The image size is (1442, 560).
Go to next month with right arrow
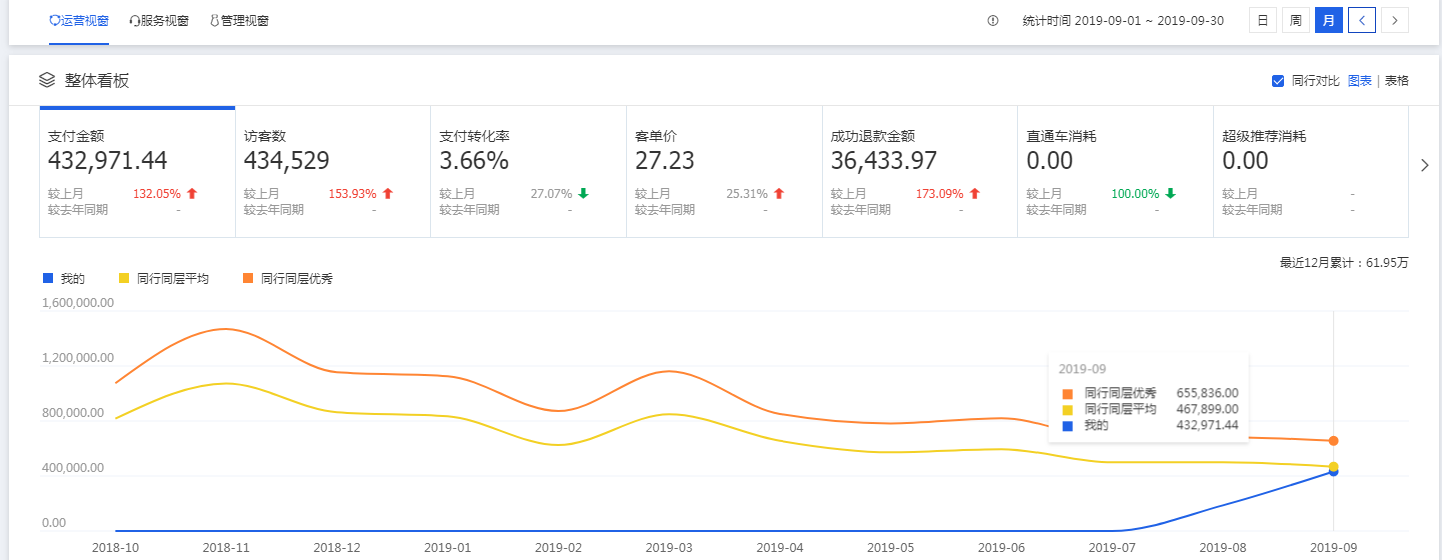[x=1395, y=20]
